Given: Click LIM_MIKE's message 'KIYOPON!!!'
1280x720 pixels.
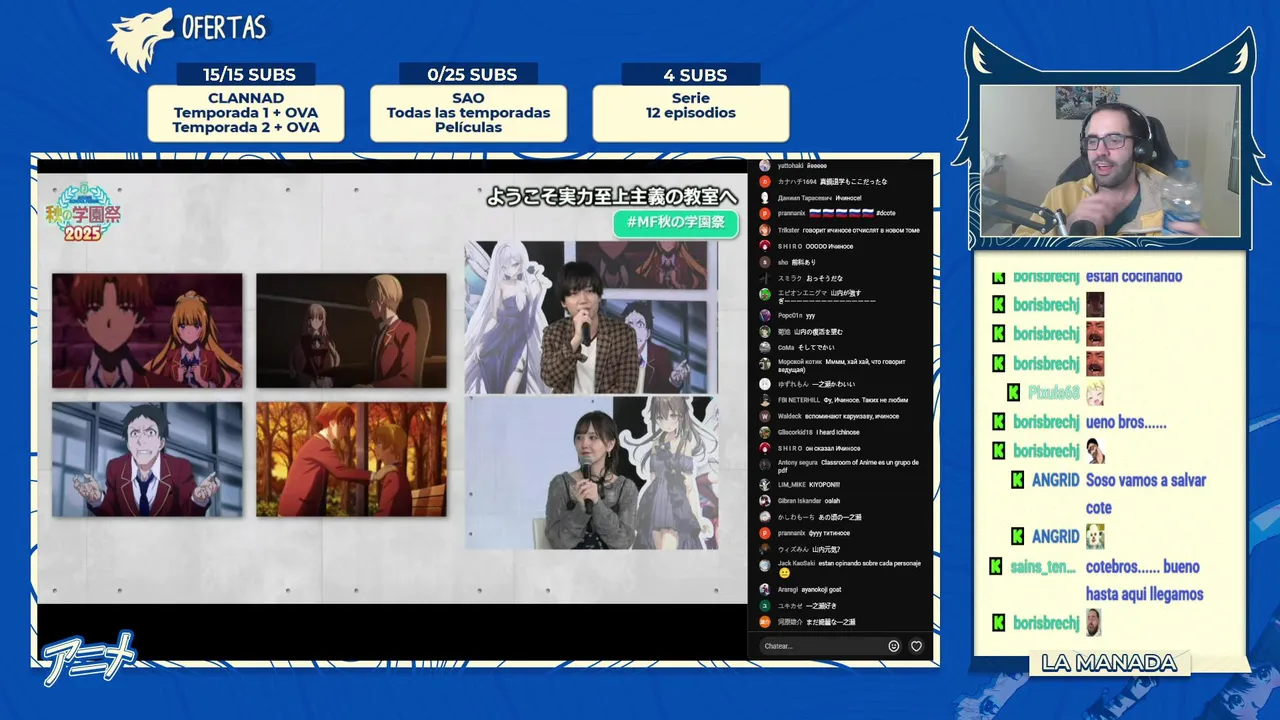Looking at the screenshot, I should (x=825, y=485).
